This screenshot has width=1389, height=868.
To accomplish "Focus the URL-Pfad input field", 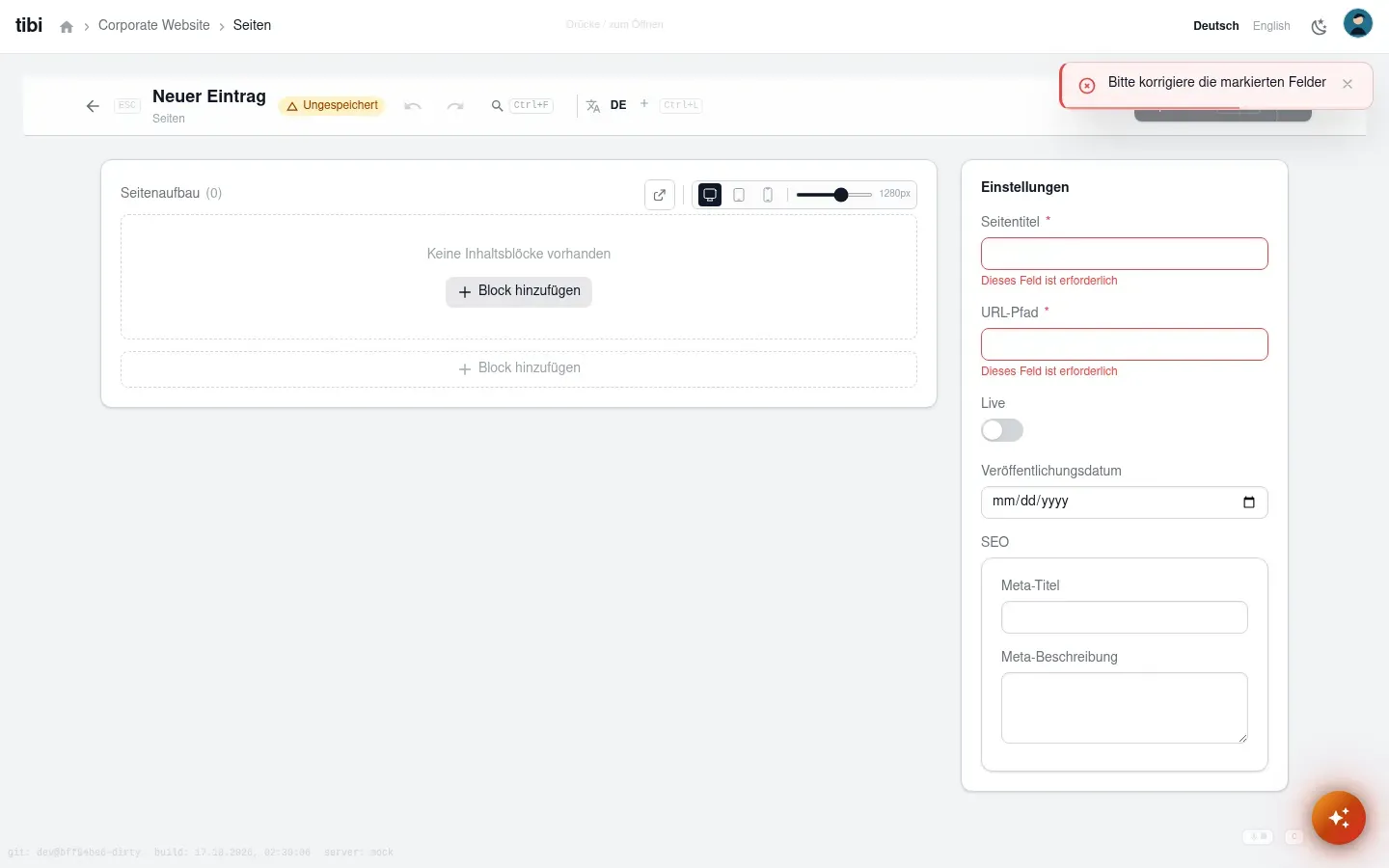I will coord(1125,344).
